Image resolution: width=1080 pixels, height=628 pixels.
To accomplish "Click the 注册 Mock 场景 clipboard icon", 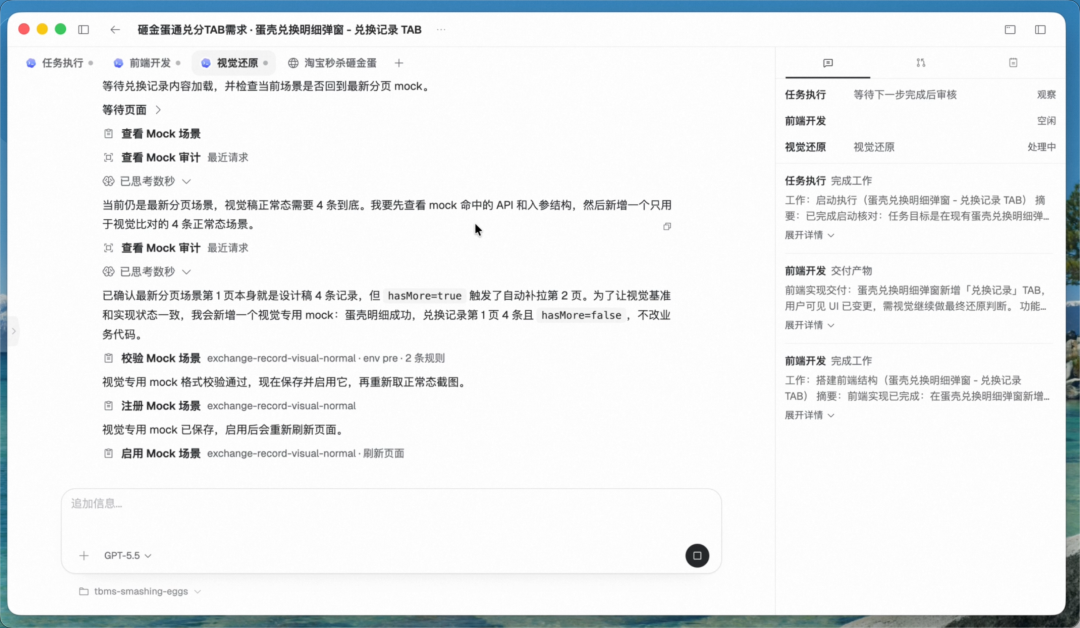I will pyautogui.click(x=108, y=406).
